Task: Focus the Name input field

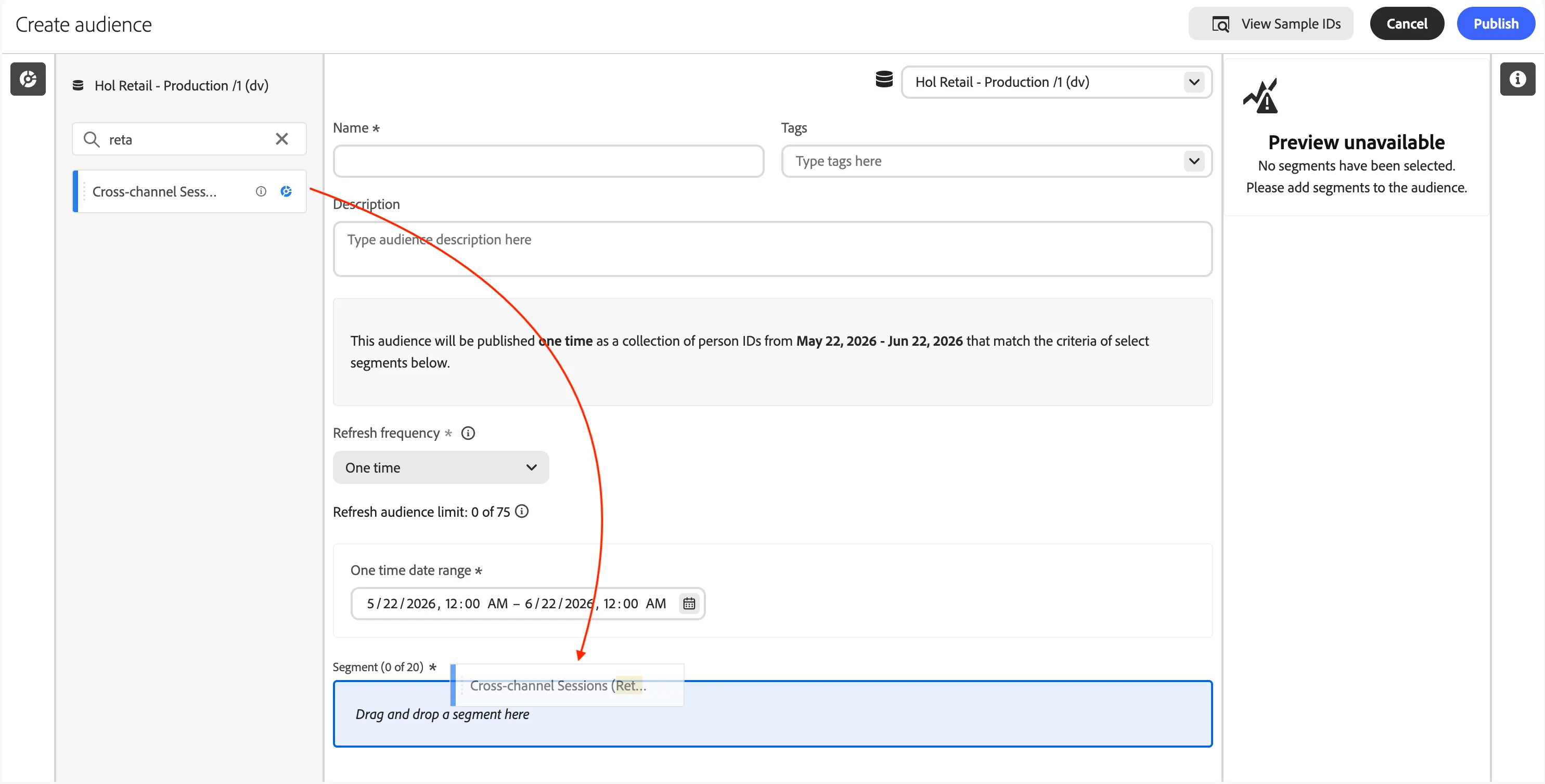Action: (x=548, y=161)
